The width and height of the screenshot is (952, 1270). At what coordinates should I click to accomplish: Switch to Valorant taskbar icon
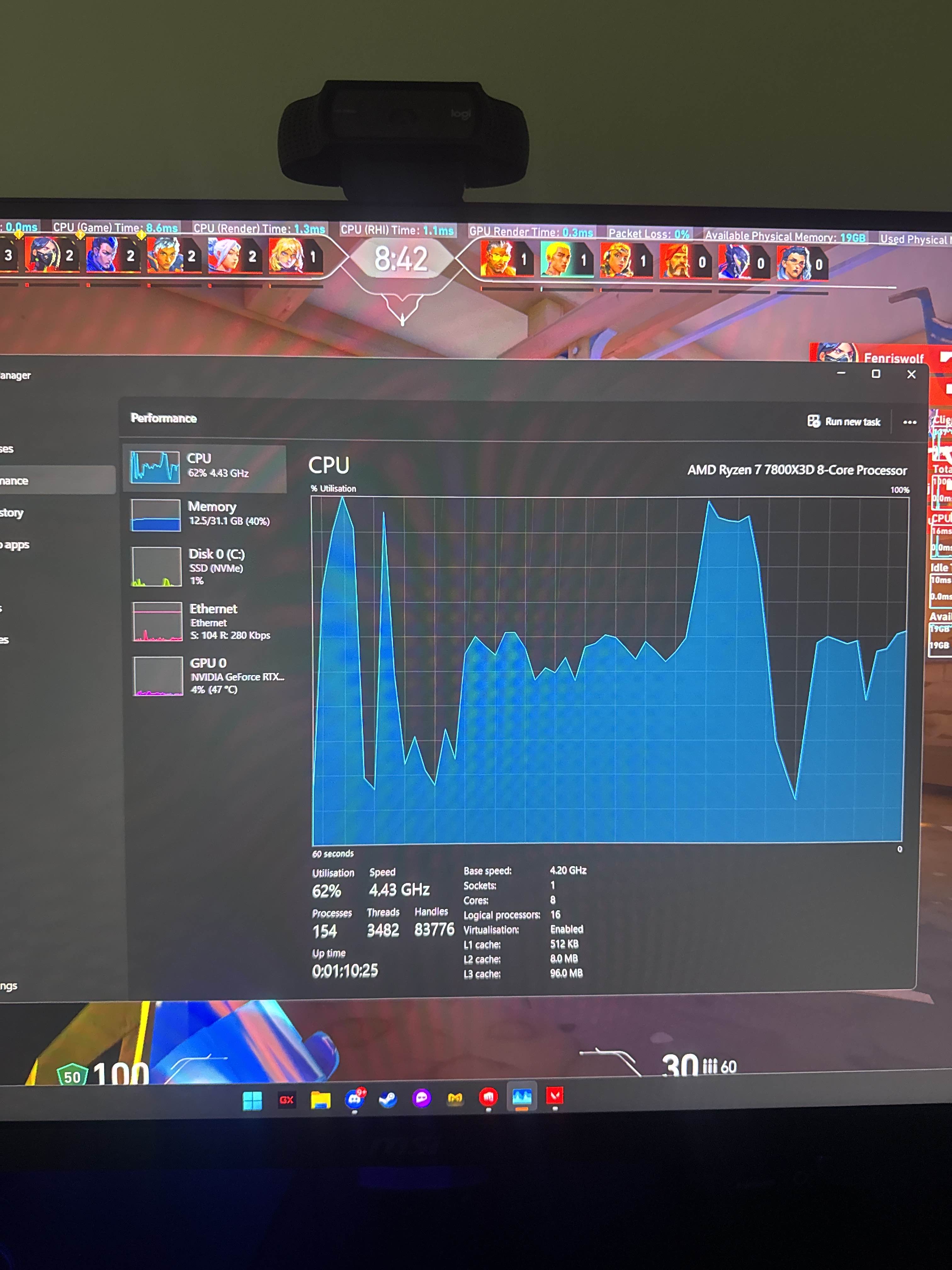[555, 1097]
